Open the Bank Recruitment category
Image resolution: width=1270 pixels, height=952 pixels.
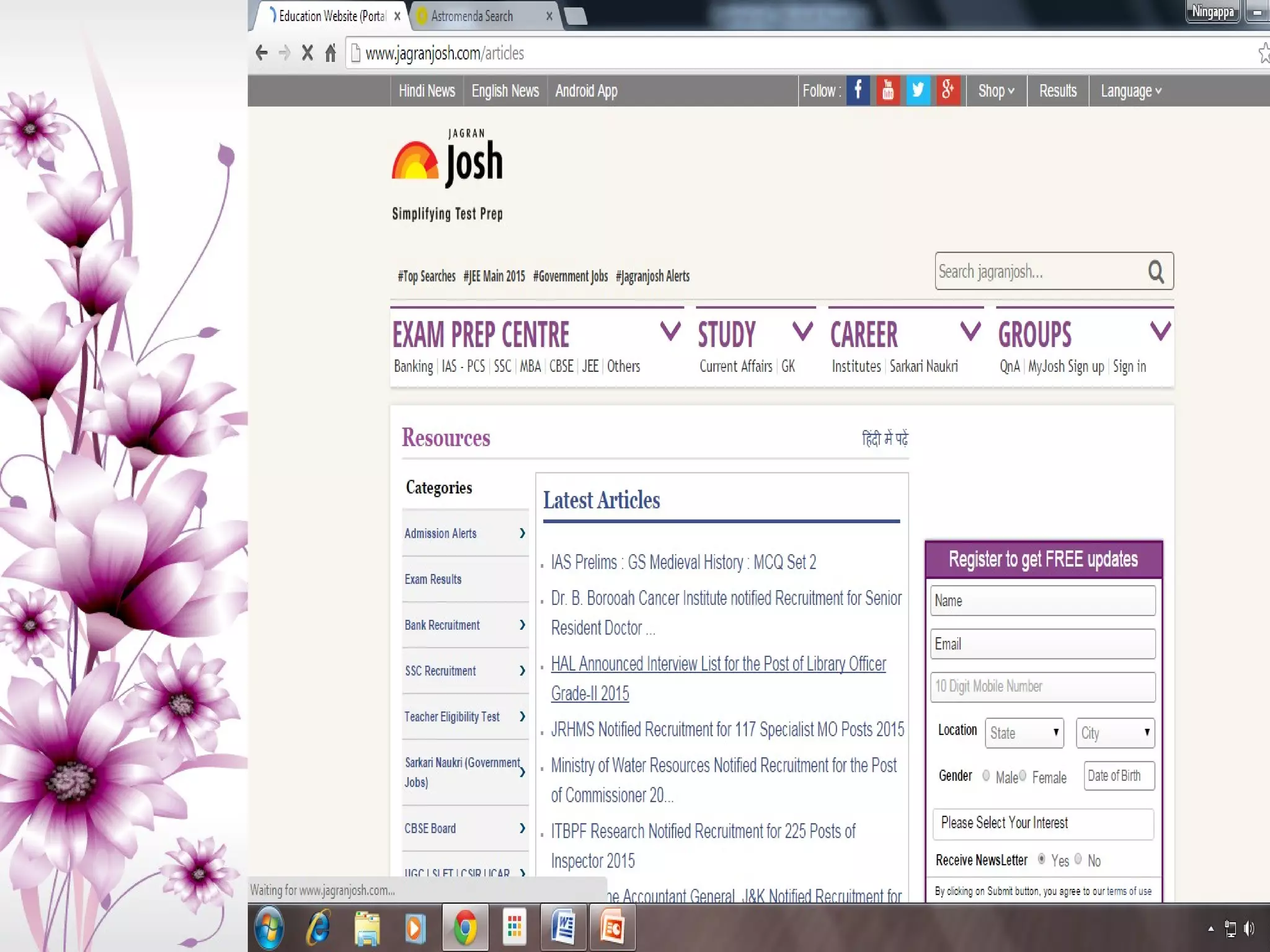pyautogui.click(x=465, y=625)
